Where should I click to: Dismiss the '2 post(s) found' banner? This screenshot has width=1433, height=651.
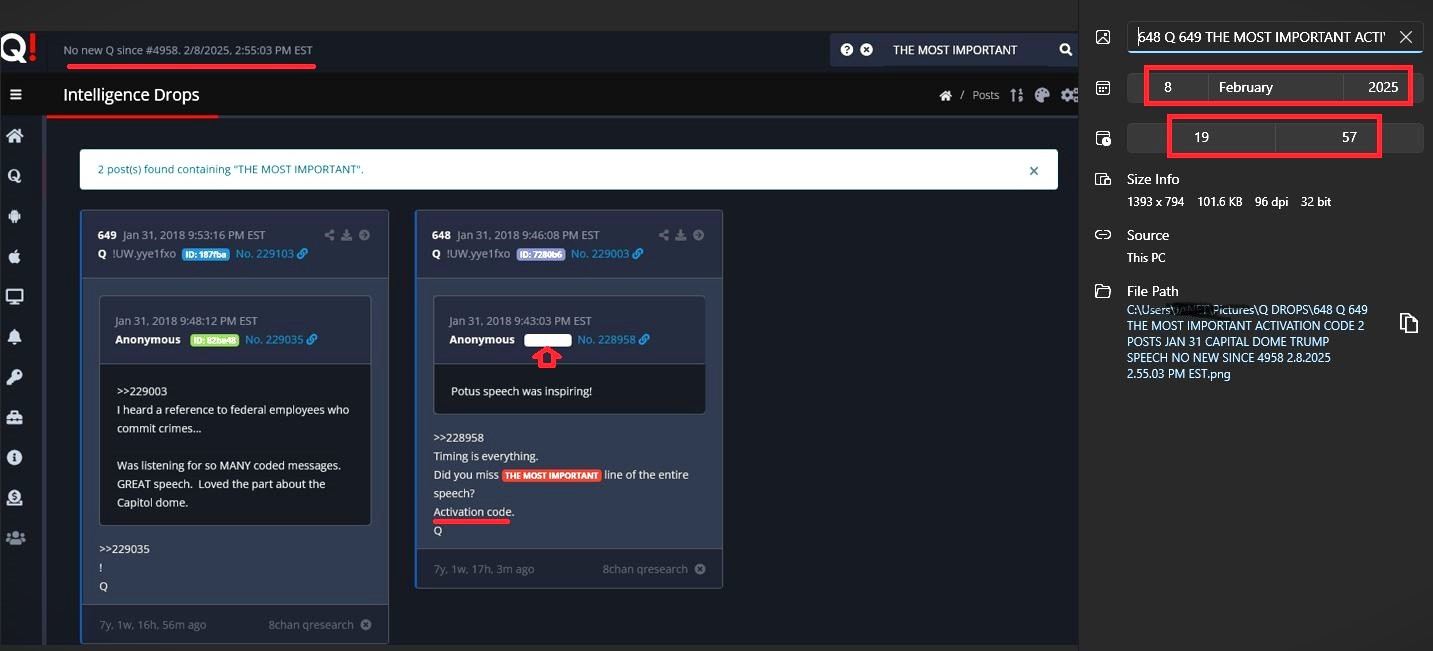pyautogui.click(x=1034, y=171)
